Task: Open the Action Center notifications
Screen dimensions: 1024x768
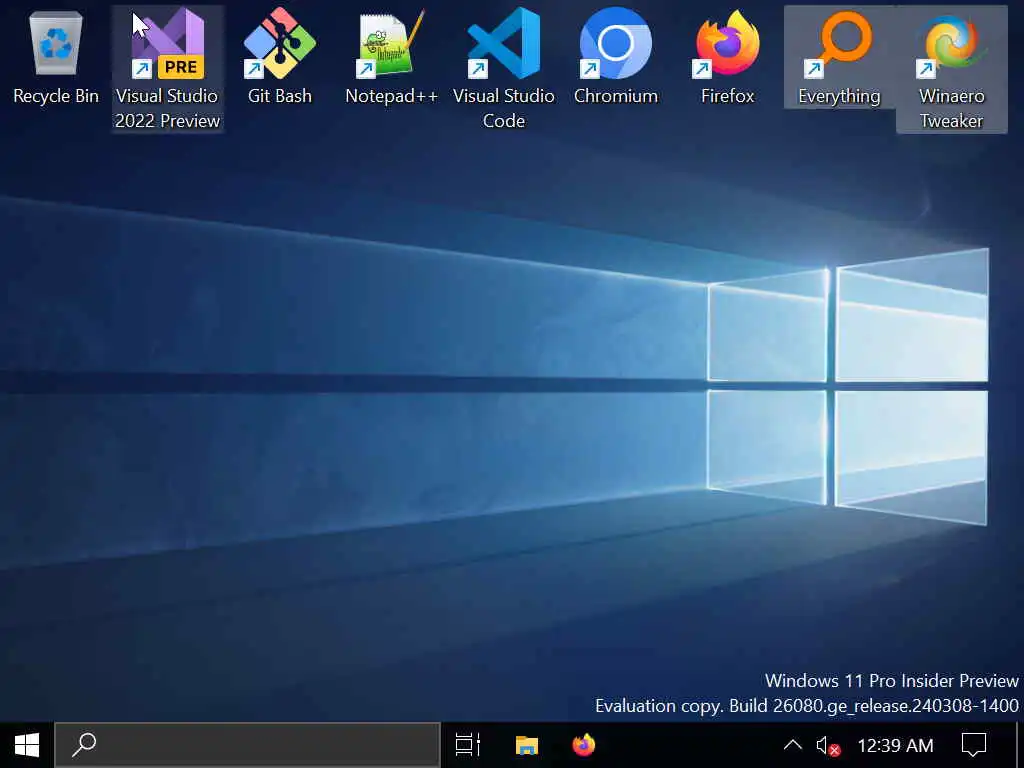Action: coord(974,745)
